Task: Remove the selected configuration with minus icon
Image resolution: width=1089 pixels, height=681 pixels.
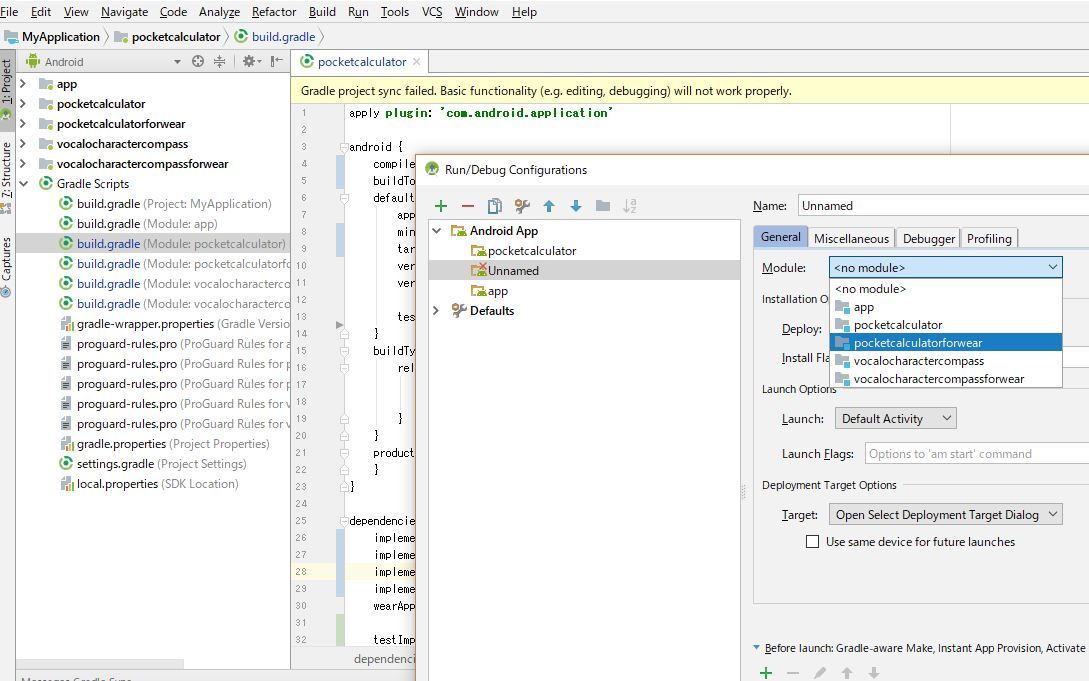Action: 467,206
